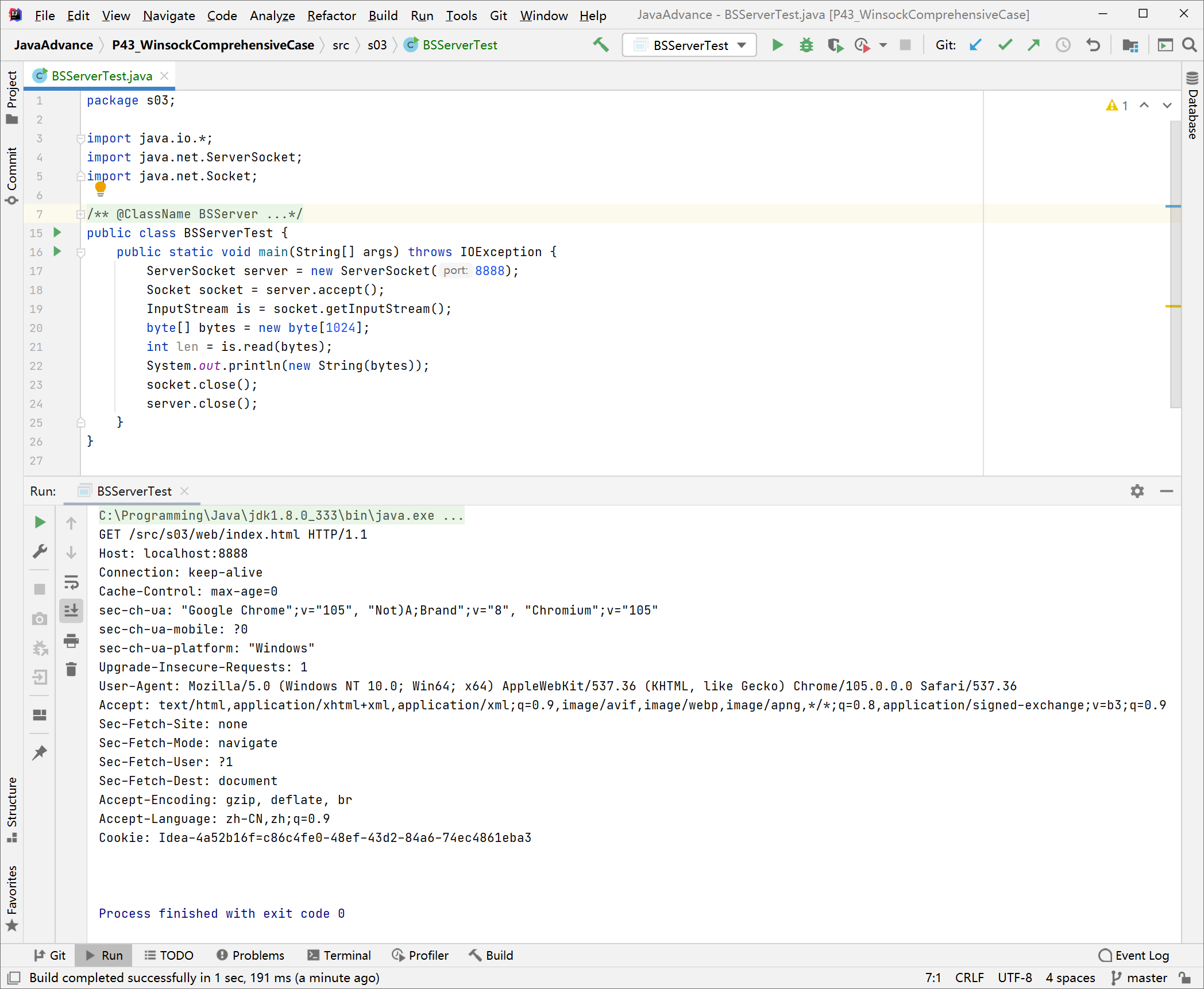Click the warning indicator showing 1
Viewport: 1204px width, 989px height.
[x=1117, y=105]
